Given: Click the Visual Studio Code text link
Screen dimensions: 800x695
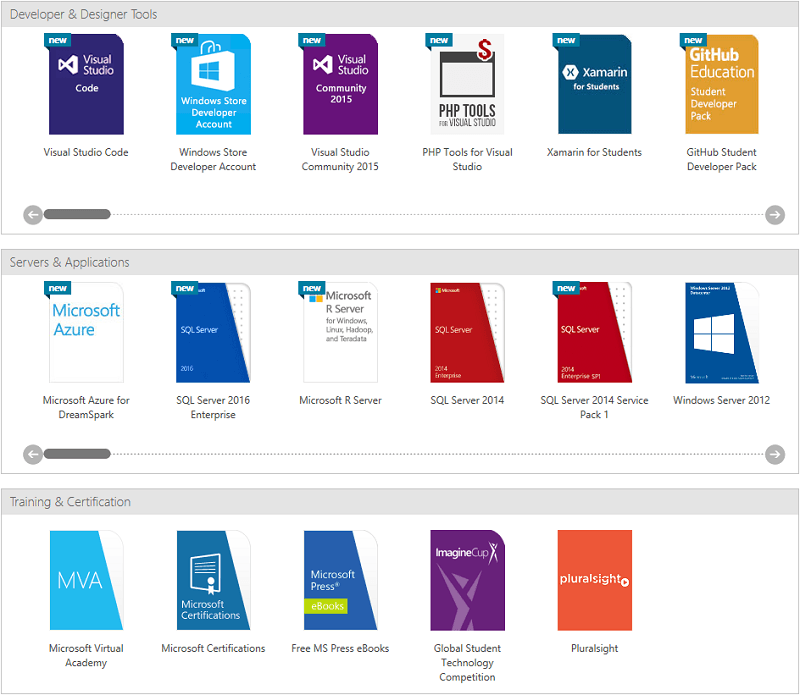Looking at the screenshot, I should tap(86, 152).
